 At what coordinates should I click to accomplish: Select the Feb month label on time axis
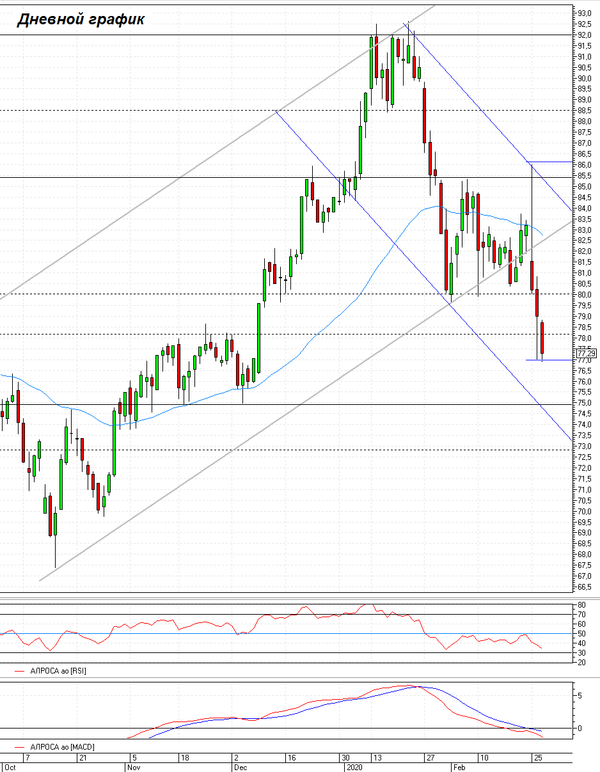pyautogui.click(x=459, y=767)
